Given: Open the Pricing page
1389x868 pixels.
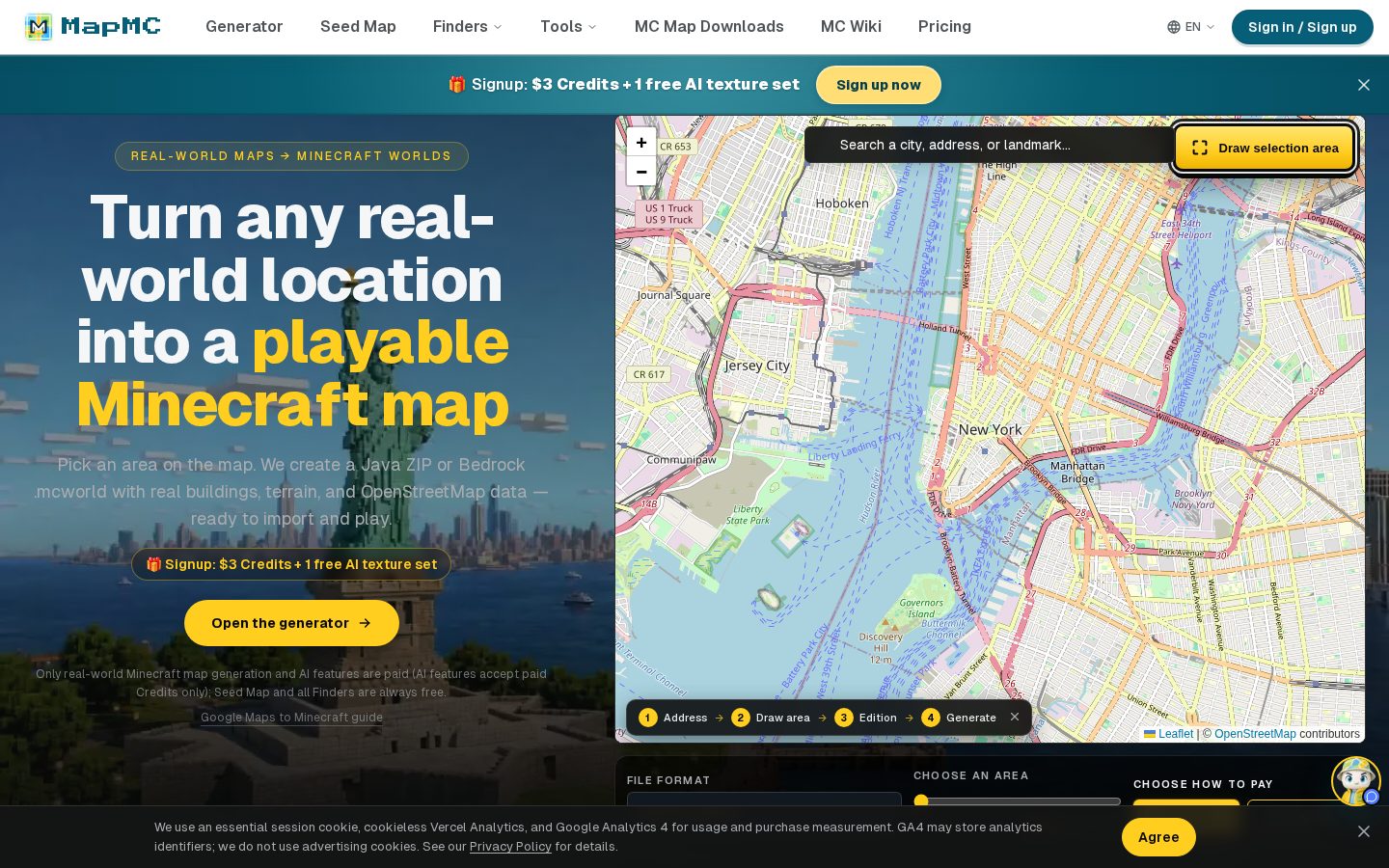Looking at the screenshot, I should point(944,27).
